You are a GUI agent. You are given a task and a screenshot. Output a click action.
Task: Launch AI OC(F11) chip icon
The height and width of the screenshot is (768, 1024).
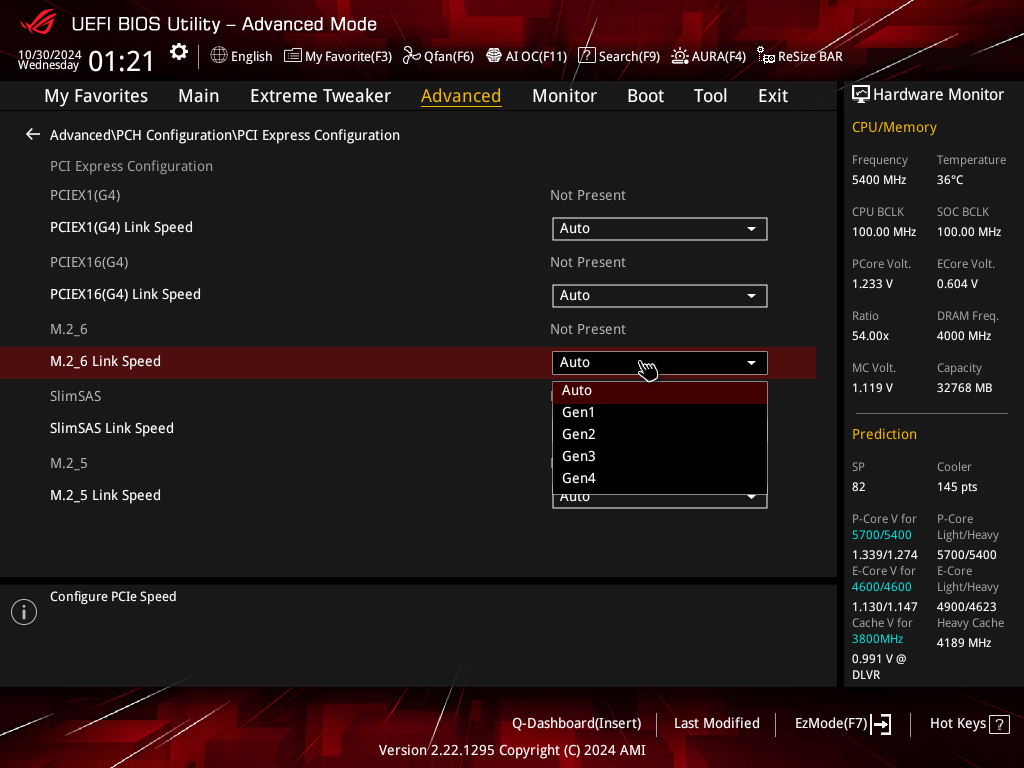click(x=494, y=56)
